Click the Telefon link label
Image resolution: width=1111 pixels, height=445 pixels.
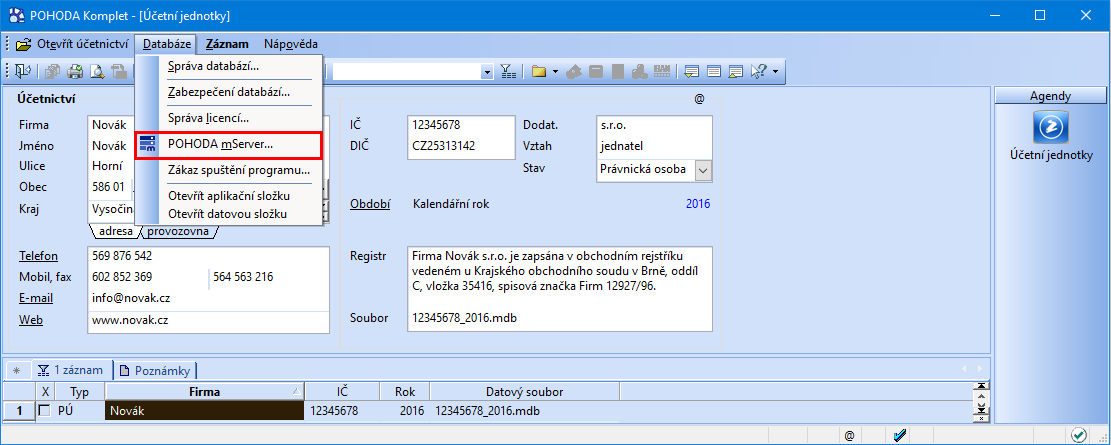point(38,256)
